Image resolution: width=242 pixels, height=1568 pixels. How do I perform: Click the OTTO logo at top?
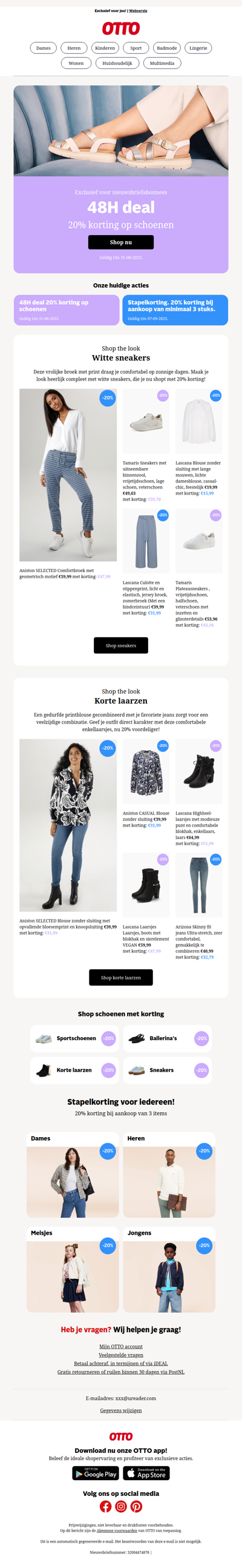(x=121, y=28)
